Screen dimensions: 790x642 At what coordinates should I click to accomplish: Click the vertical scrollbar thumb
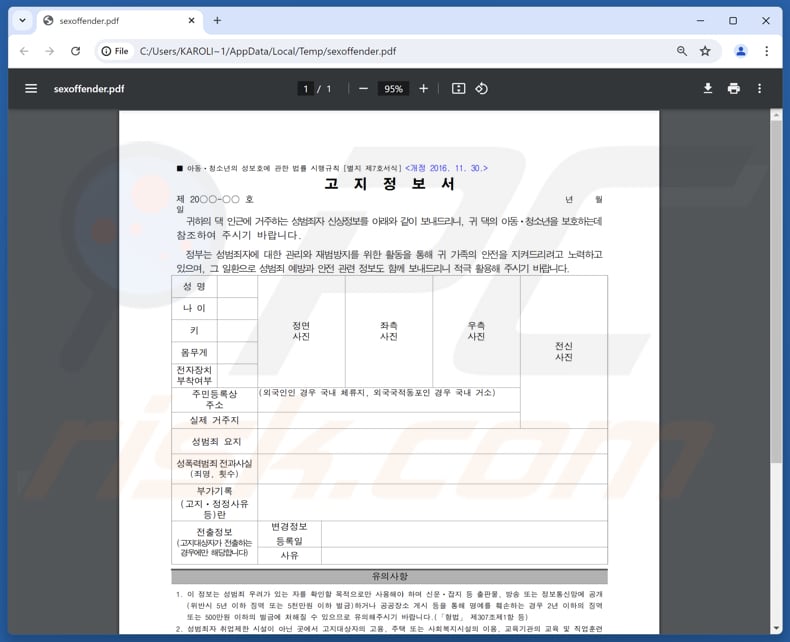tap(776, 290)
